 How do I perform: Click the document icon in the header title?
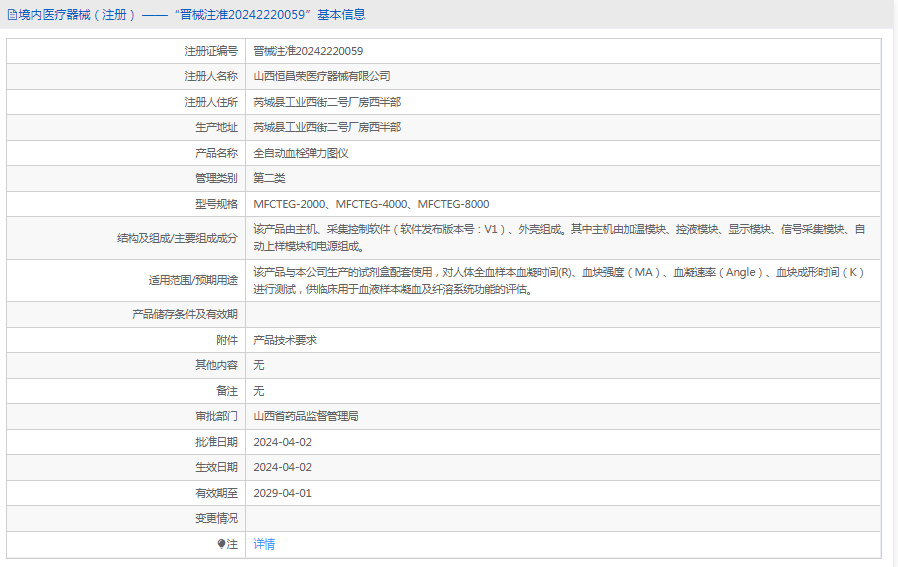(12, 15)
